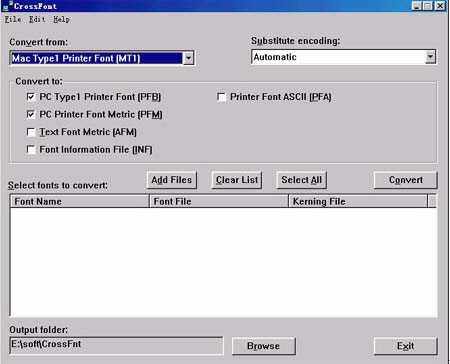Viewport: 450px width, 364px height.
Task: Uncheck PC Printer Font Metric (PFM)
Action: [x=31, y=115]
